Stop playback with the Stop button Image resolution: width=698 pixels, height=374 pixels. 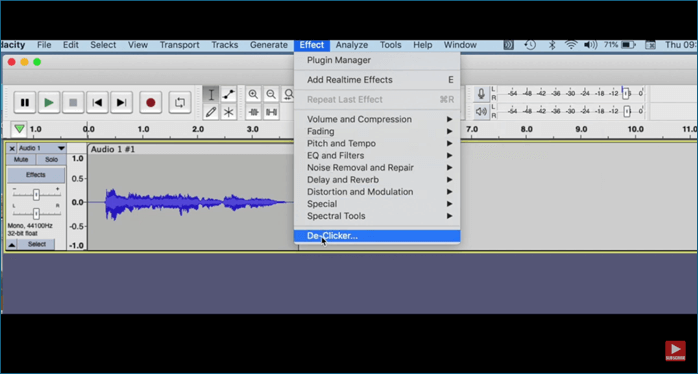click(x=73, y=103)
